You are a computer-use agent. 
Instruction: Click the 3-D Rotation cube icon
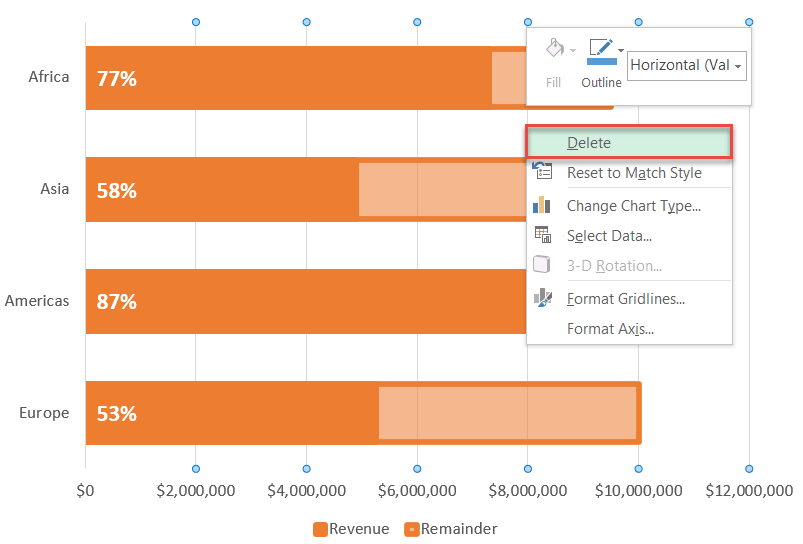tap(541, 265)
